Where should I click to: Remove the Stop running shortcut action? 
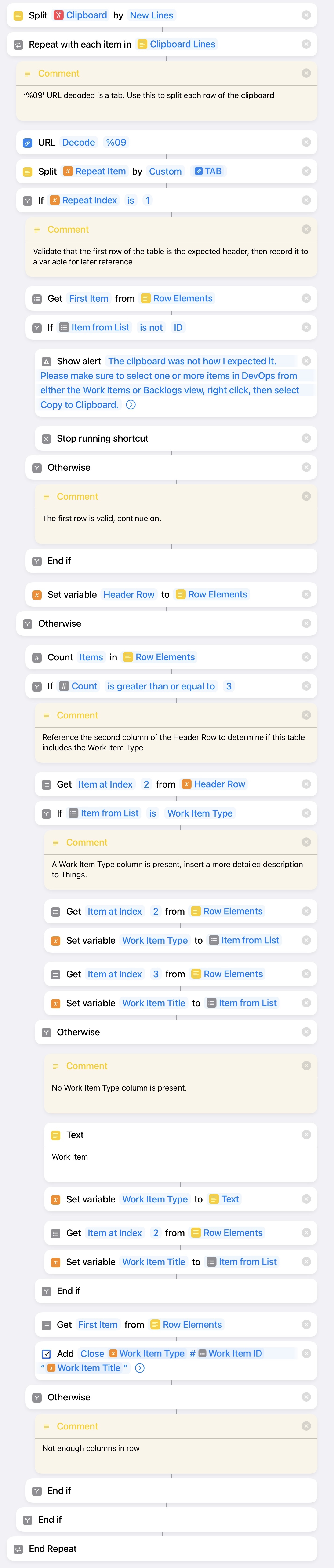306,438
